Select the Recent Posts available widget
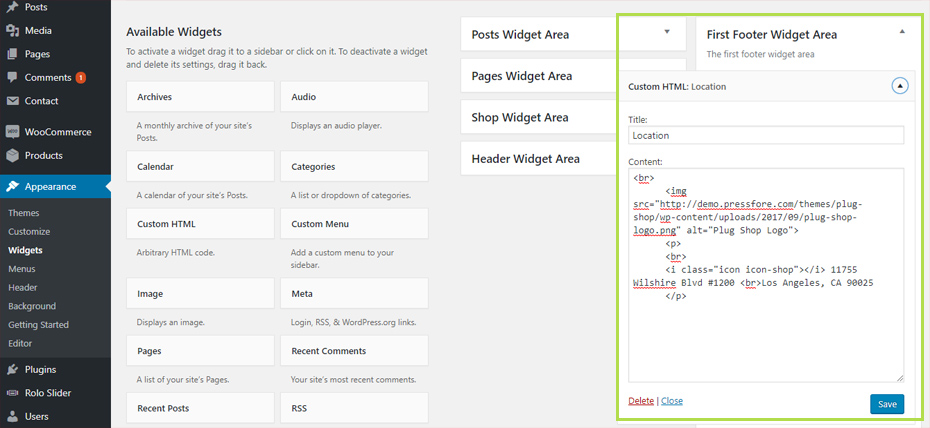Screen dimensions: 930x428 200,408
